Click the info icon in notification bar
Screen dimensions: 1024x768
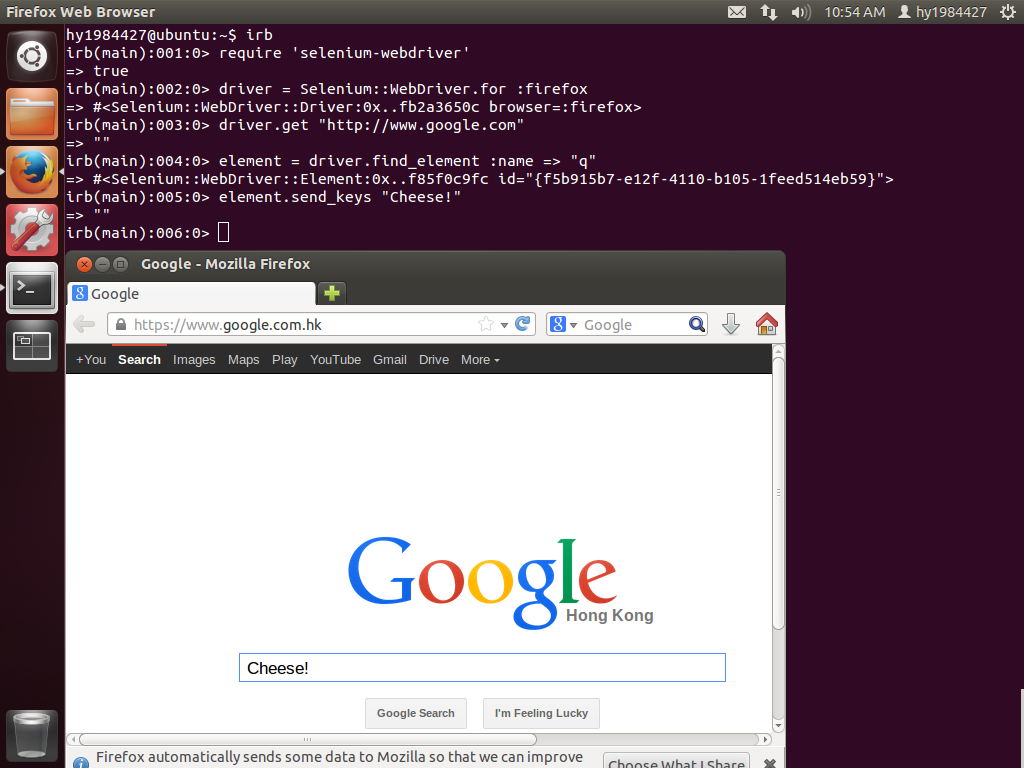pos(81,763)
